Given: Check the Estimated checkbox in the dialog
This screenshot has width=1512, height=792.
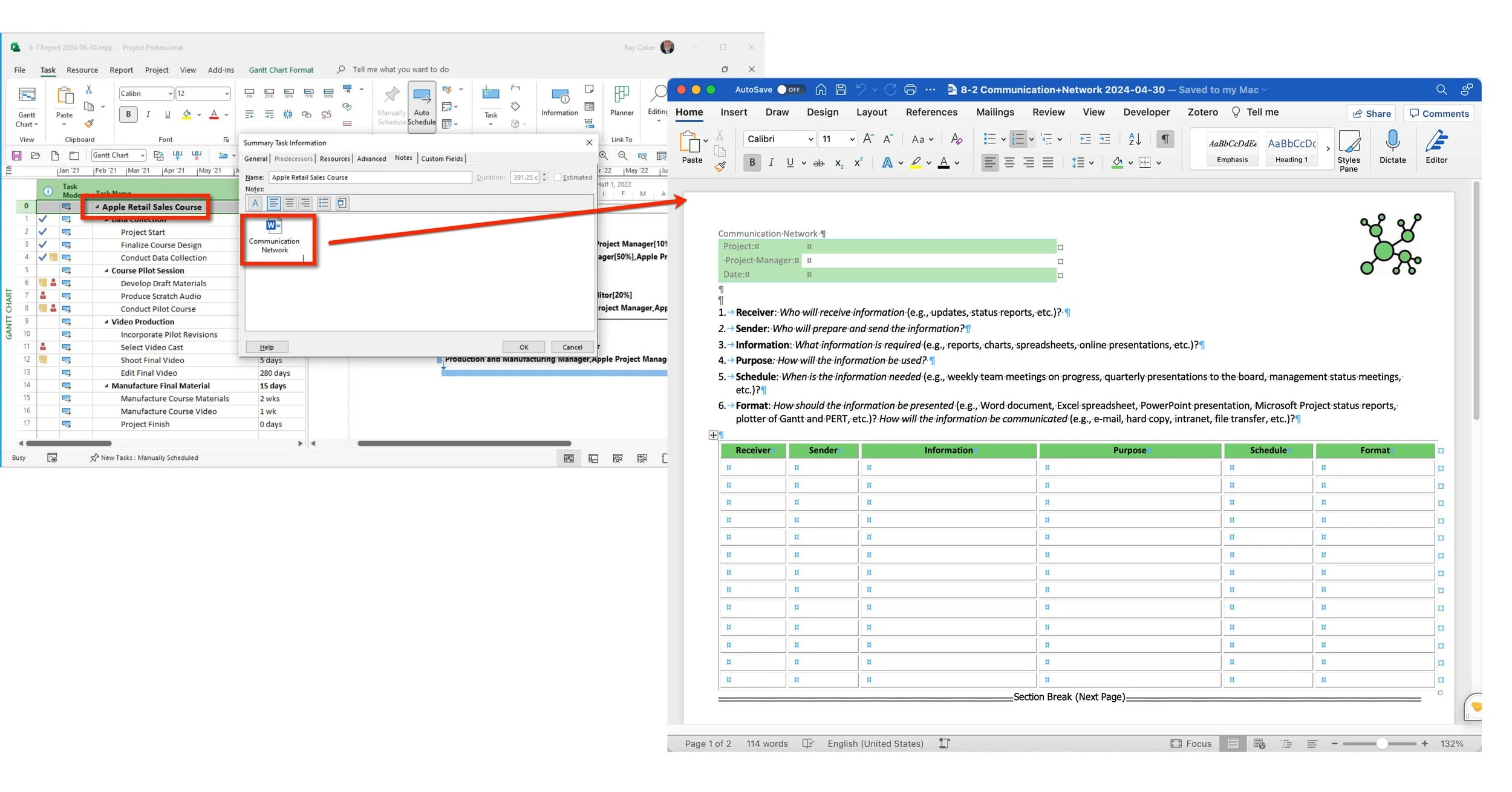Looking at the screenshot, I should (x=558, y=177).
